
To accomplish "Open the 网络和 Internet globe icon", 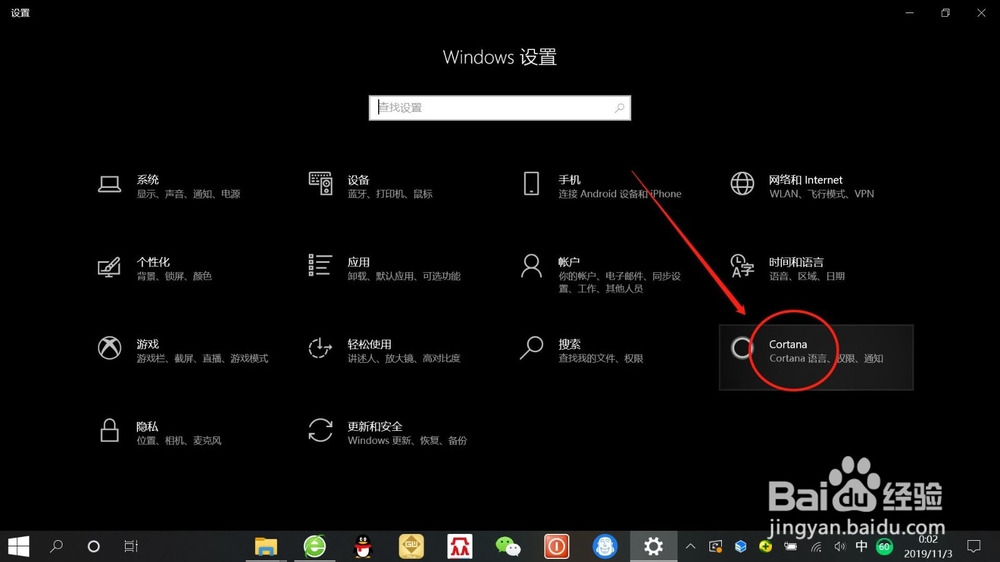I will (x=742, y=184).
